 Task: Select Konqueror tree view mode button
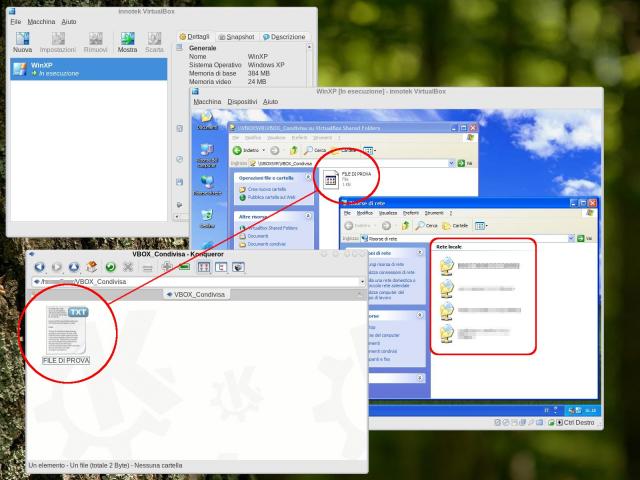pyautogui.click(x=221, y=267)
